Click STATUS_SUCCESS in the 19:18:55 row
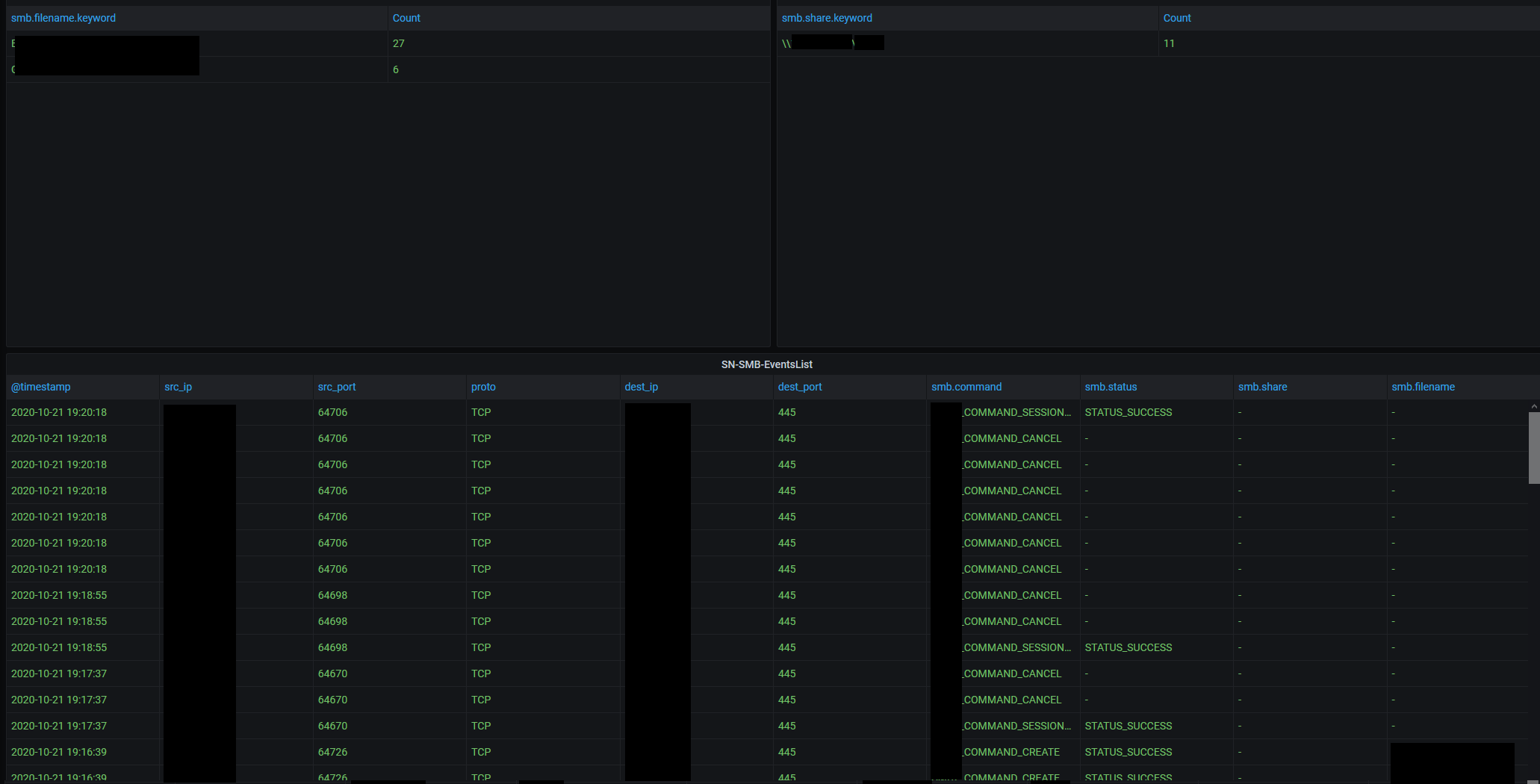Screen dimensions: 1540x784 click(x=1128, y=647)
